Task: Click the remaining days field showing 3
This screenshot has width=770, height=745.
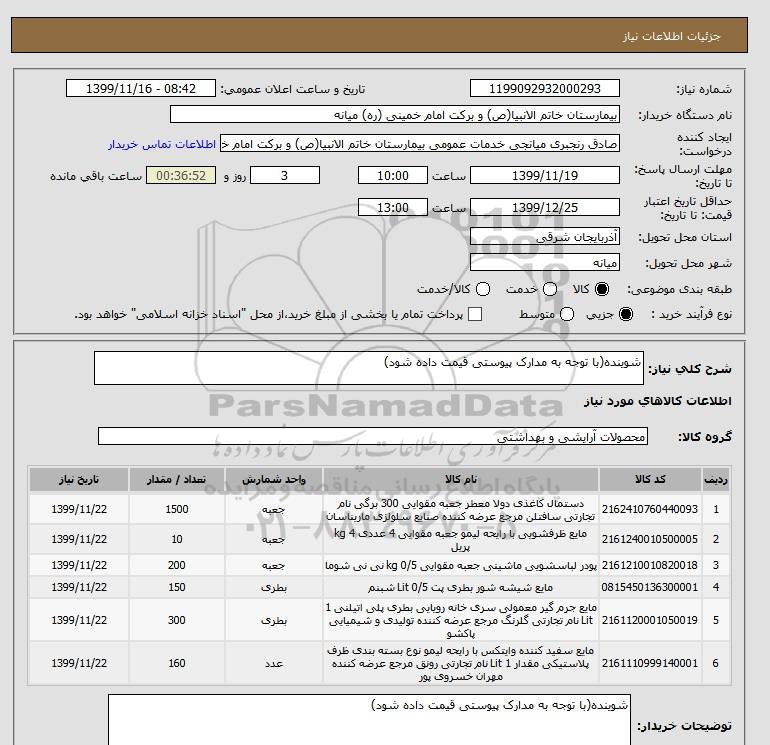Action: point(285,175)
